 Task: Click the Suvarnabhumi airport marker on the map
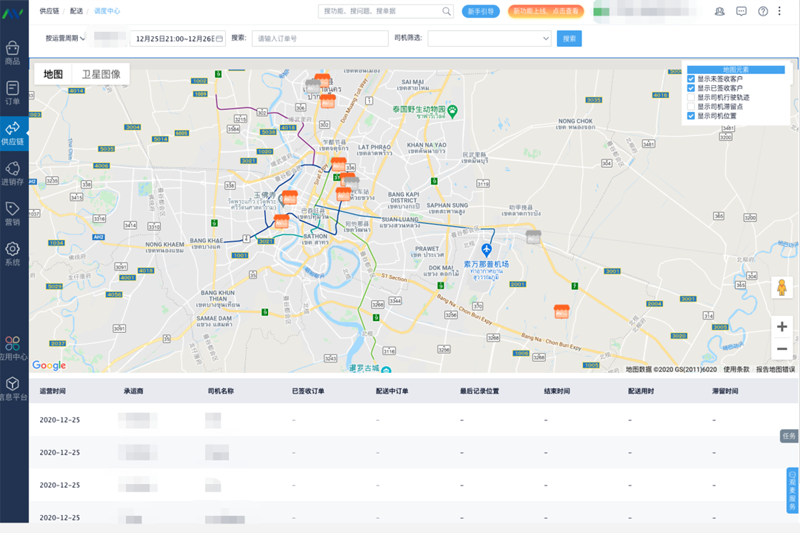486,250
